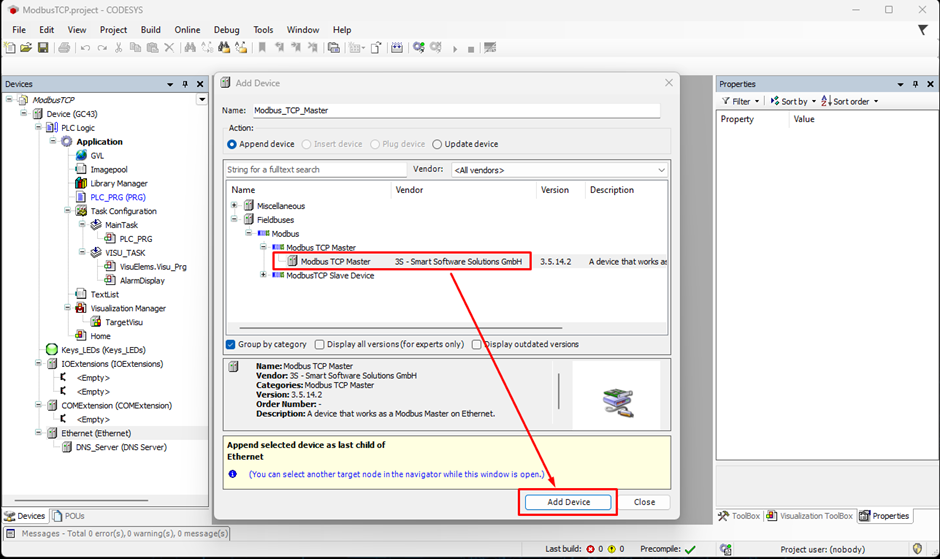Screen dimensions: 940x559
Task: Click the Add Device button
Action: click(568, 502)
